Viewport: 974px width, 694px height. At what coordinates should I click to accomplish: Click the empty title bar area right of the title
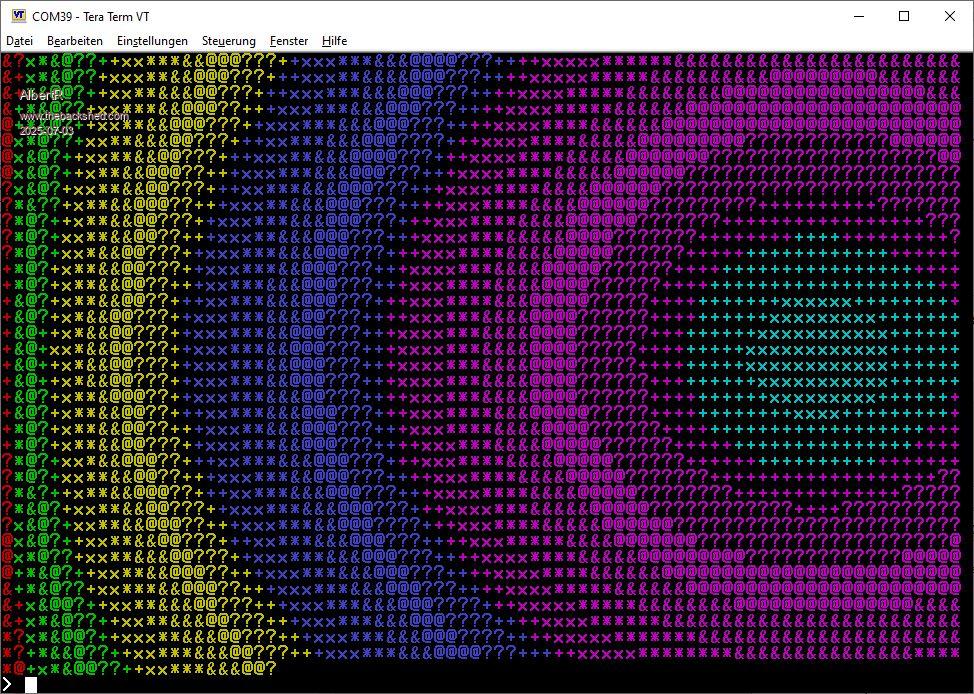pyautogui.click(x=500, y=16)
